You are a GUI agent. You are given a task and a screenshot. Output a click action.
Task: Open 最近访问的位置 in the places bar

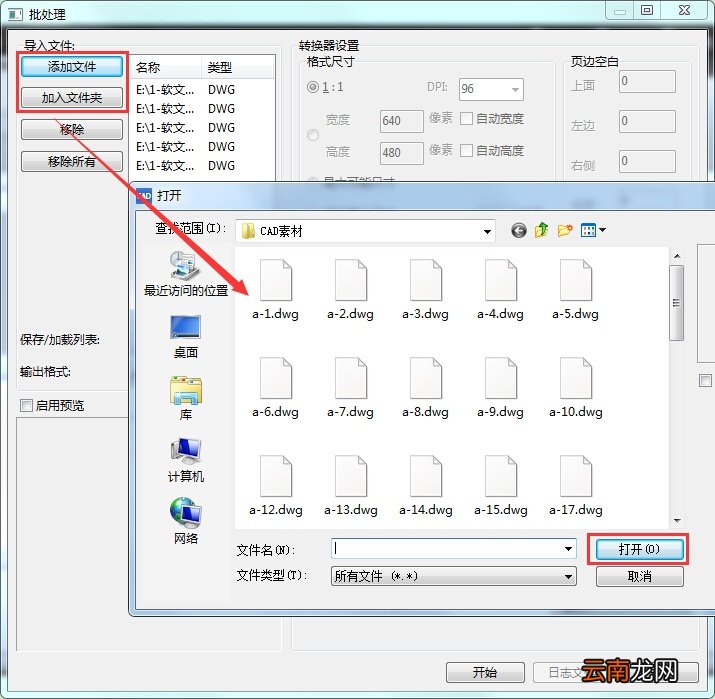[186, 274]
